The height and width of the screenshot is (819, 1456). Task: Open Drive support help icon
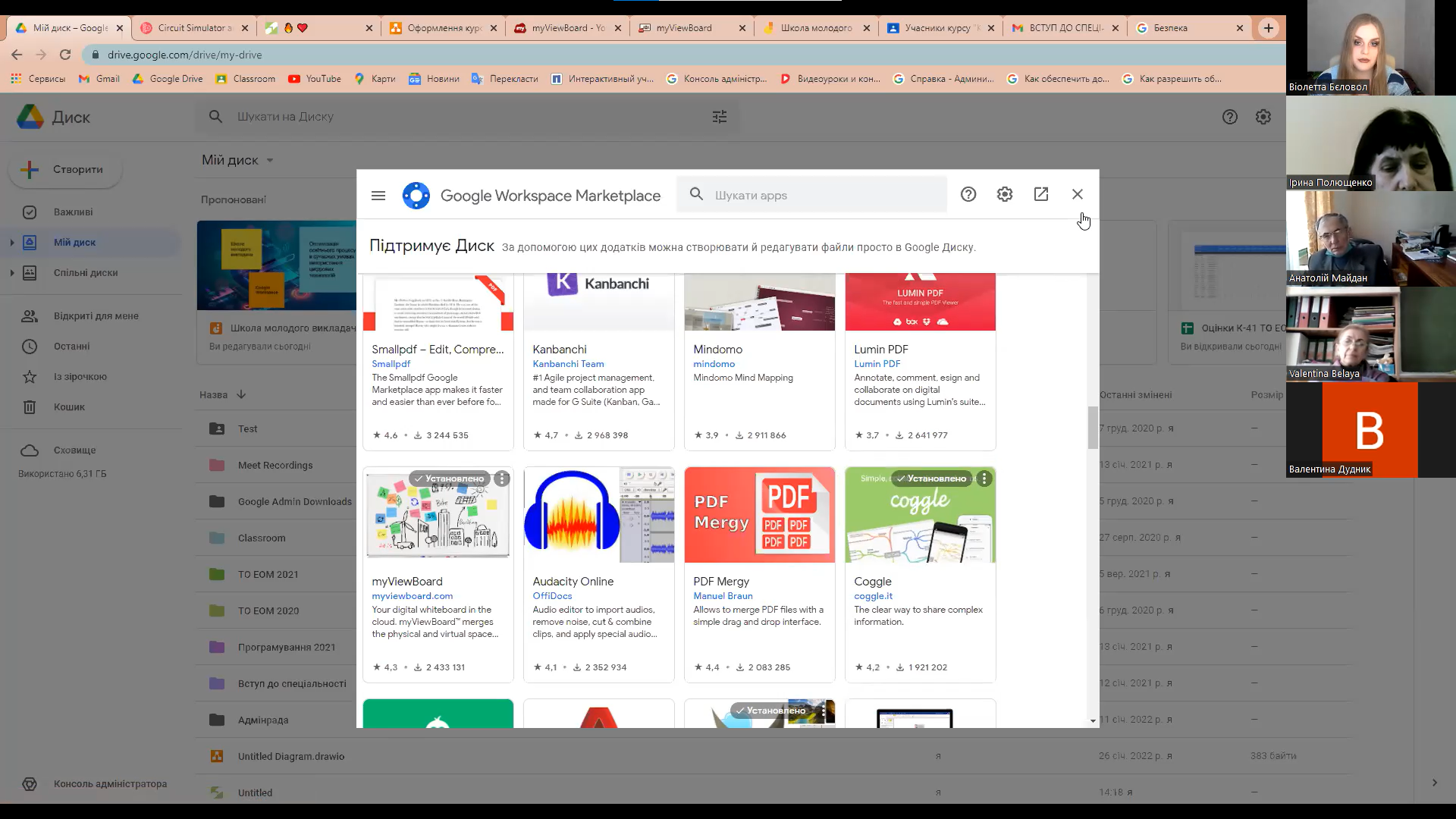click(1229, 117)
